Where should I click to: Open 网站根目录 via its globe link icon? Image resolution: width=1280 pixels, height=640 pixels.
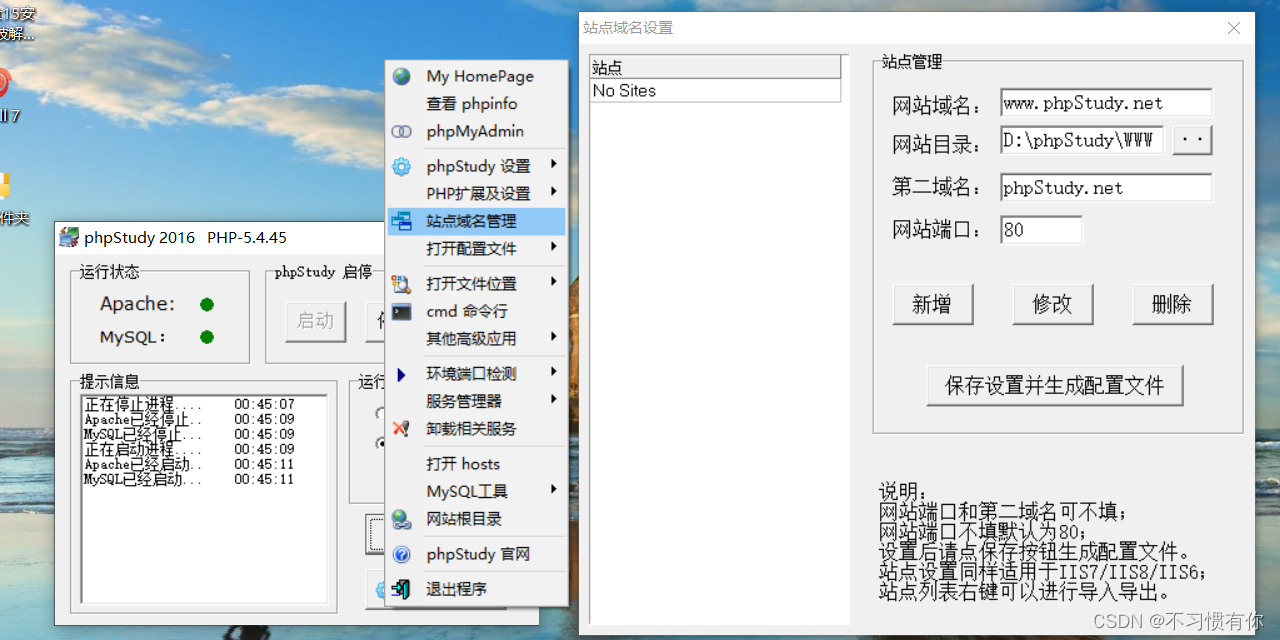coord(401,519)
